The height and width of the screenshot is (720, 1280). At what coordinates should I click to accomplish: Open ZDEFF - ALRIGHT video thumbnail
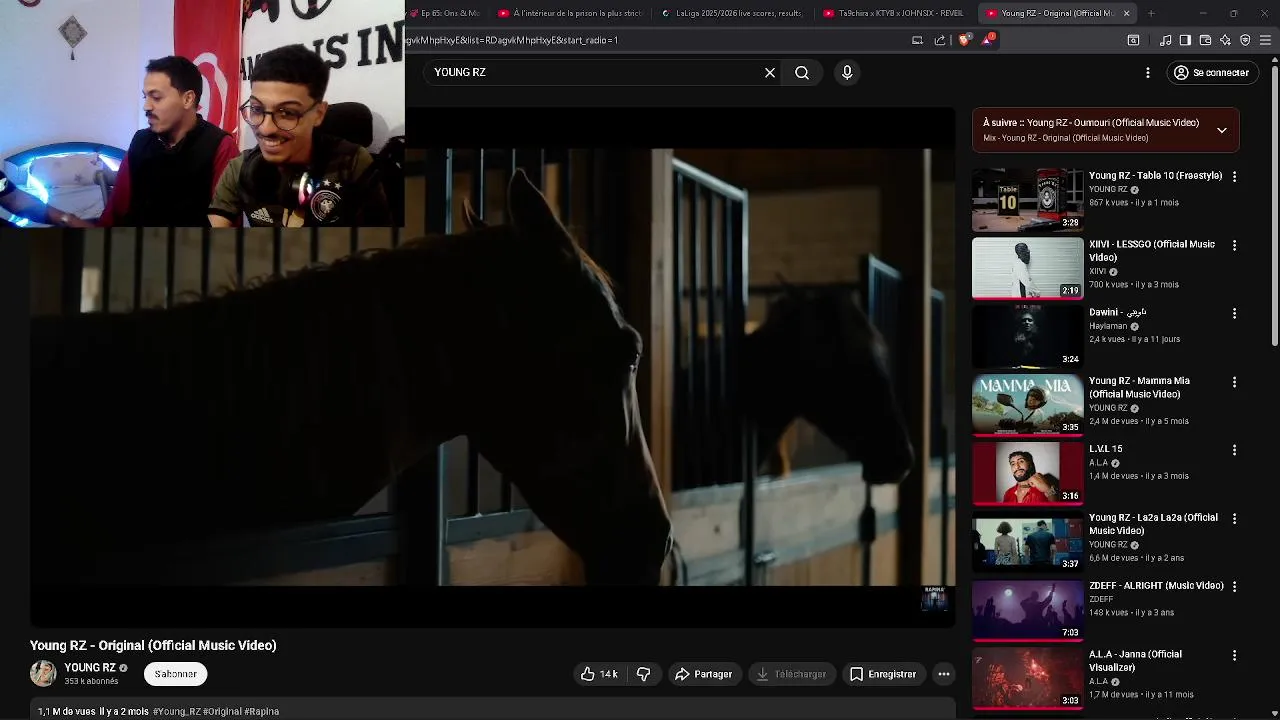(x=1027, y=610)
